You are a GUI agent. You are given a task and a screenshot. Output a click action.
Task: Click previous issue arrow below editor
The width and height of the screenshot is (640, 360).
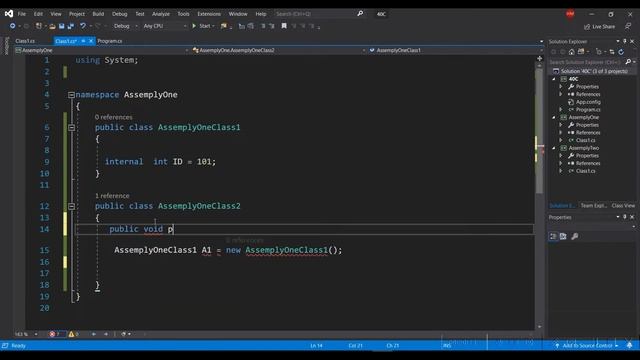(x=93, y=334)
